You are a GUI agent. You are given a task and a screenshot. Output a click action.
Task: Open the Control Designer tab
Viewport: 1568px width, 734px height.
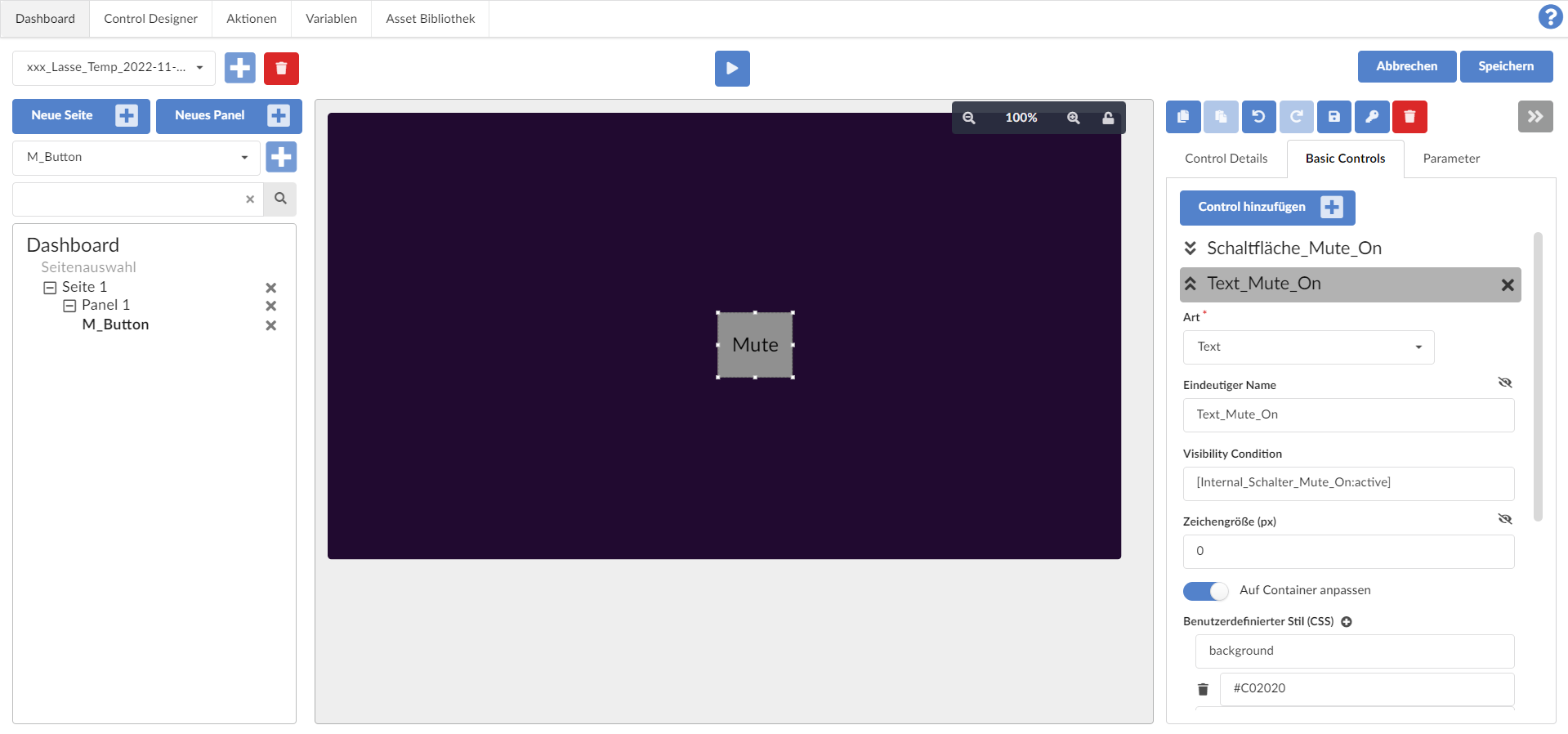click(150, 19)
